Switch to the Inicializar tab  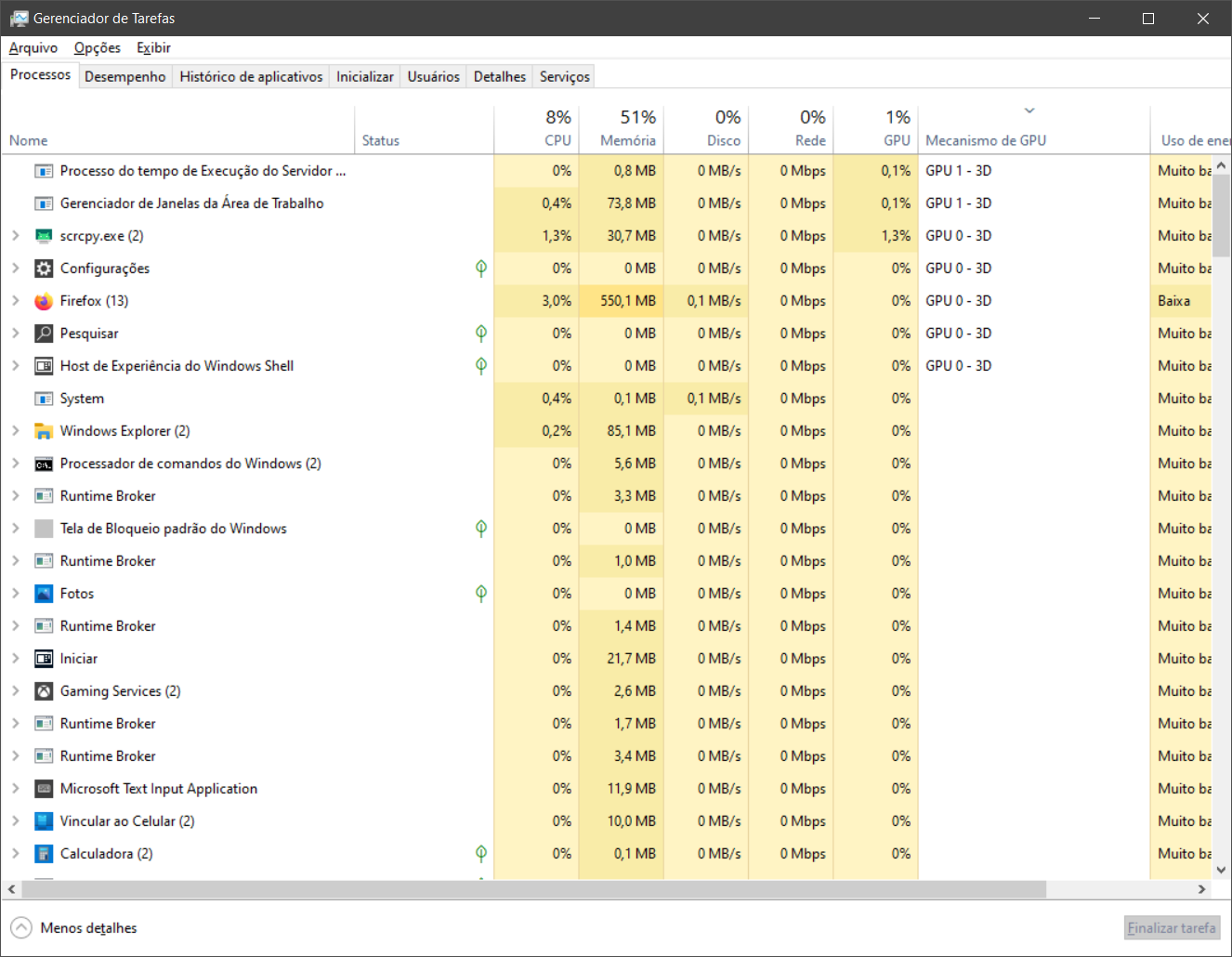click(x=365, y=77)
